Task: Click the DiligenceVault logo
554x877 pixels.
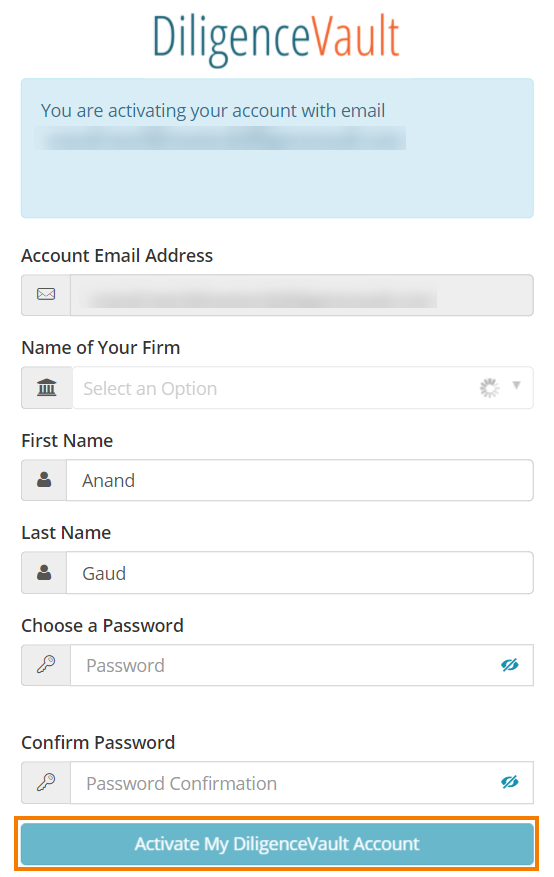Action: point(276,39)
